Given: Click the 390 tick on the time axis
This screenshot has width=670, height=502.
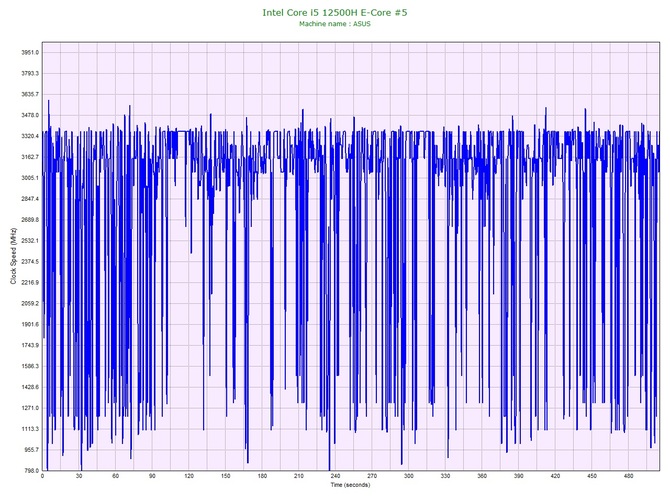Looking at the screenshot, I should click(519, 476).
